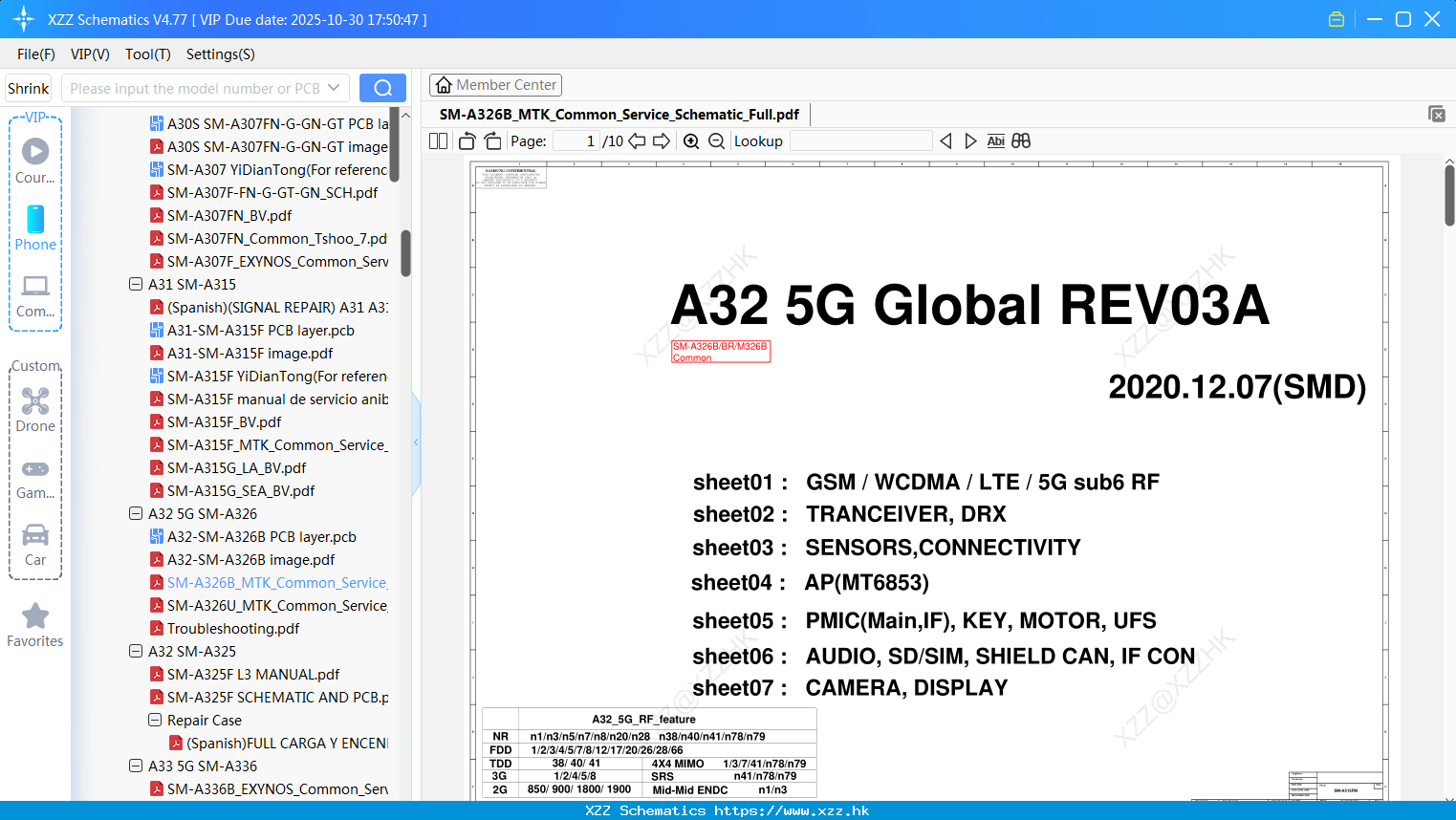The height and width of the screenshot is (820, 1456).
Task: Go to next page arrow
Action: [x=662, y=140]
